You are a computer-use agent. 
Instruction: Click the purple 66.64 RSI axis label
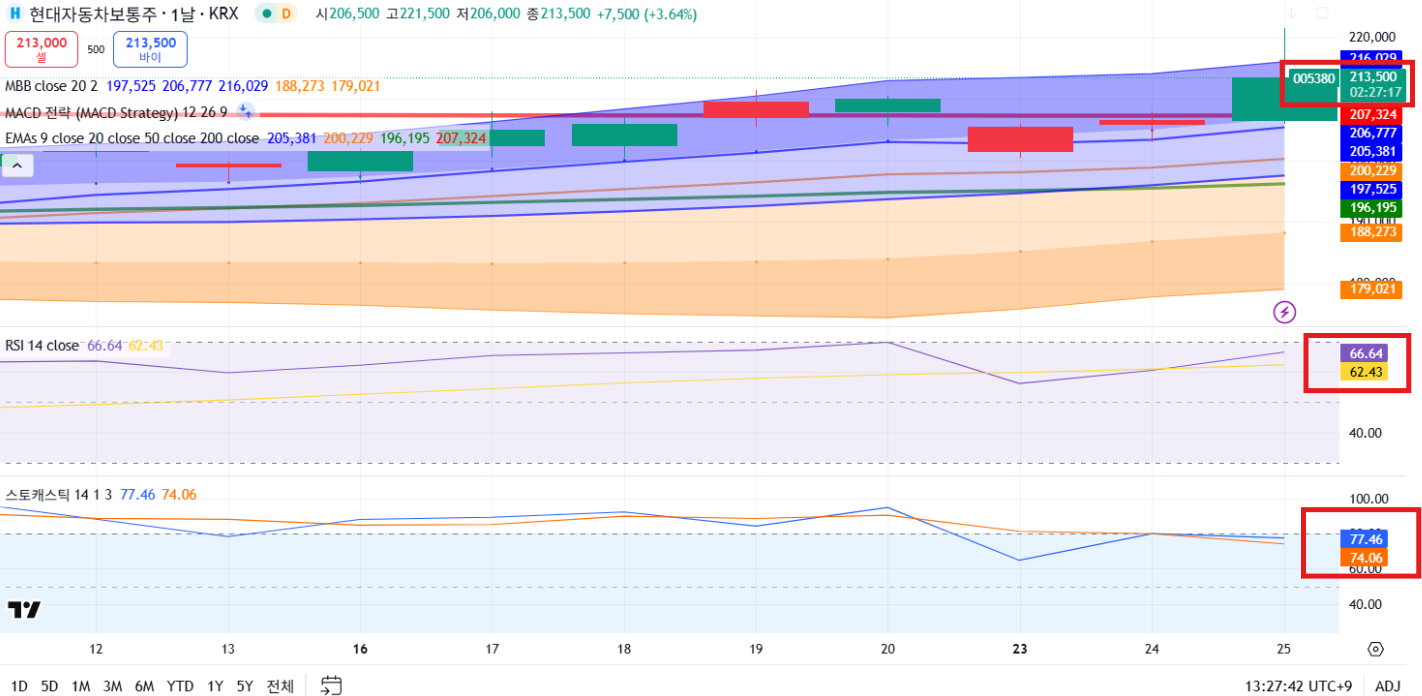[1366, 353]
